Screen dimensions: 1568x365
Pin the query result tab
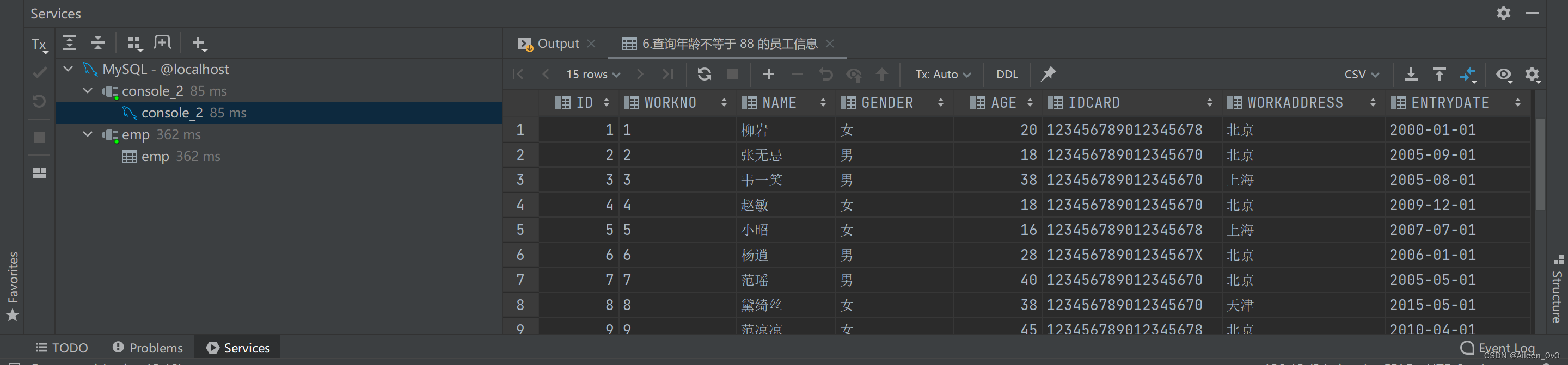click(1048, 74)
